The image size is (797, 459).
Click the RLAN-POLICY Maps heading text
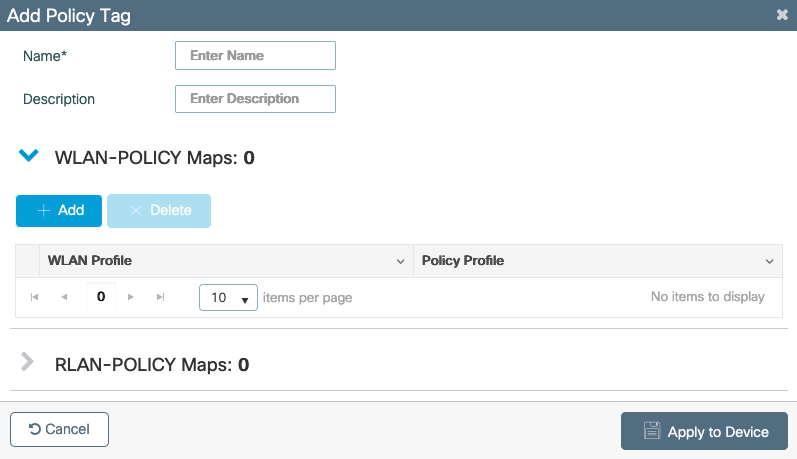pyautogui.click(x=152, y=365)
